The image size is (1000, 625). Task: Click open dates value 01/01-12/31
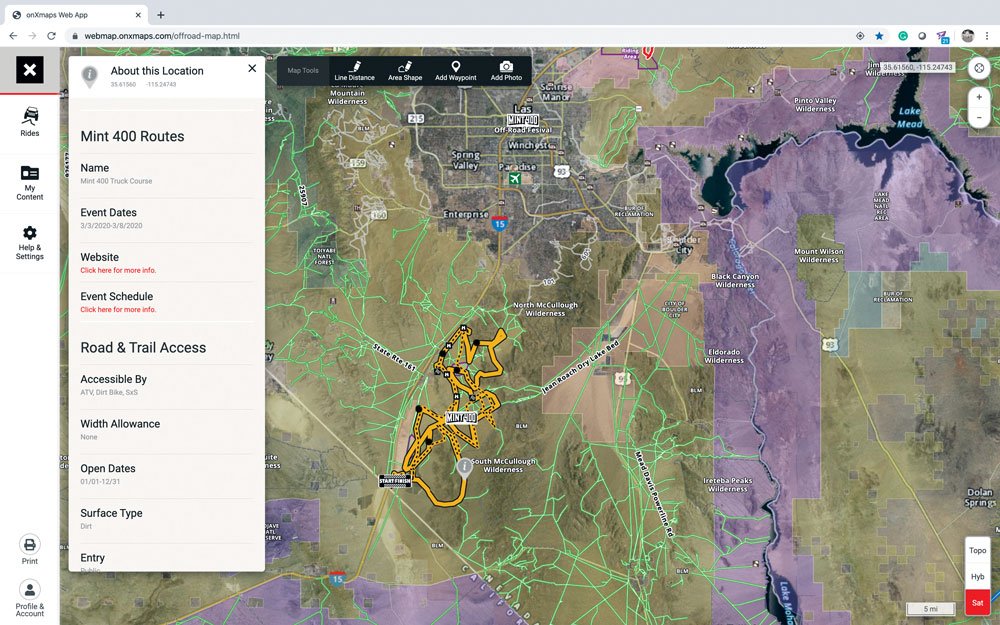point(99,482)
